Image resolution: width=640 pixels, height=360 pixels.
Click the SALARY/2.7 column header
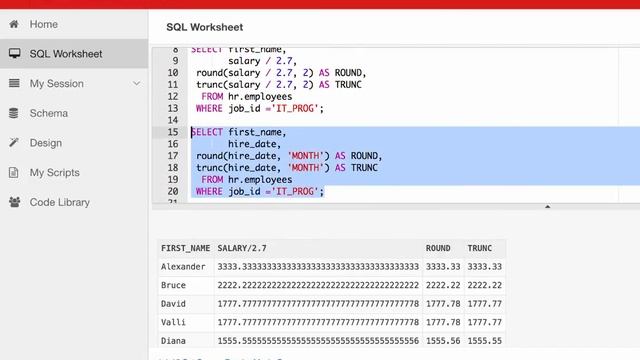(x=242, y=248)
